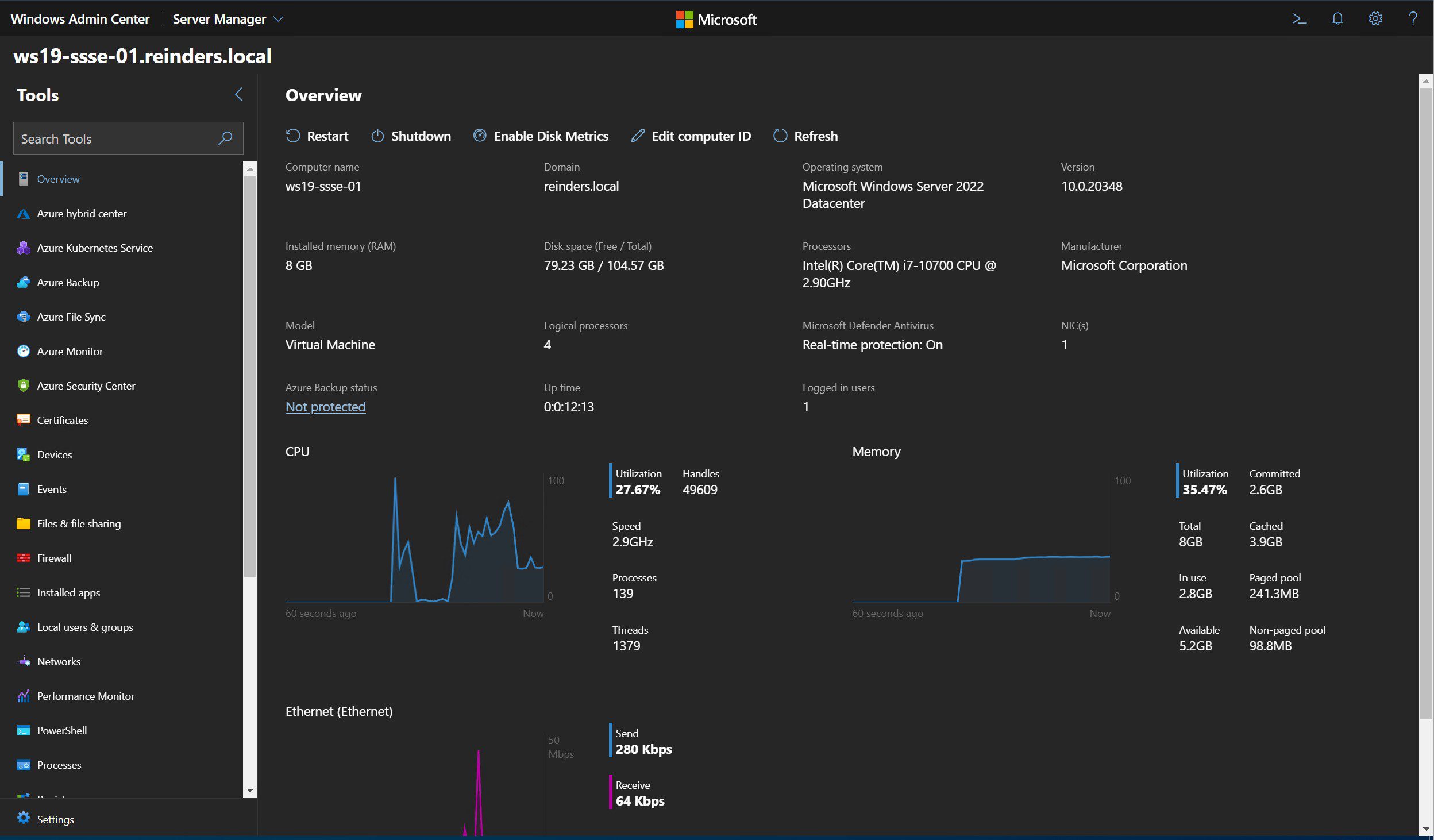This screenshot has height=840, width=1434.
Task: Select the Events menu label
Action: pyautogui.click(x=52, y=489)
